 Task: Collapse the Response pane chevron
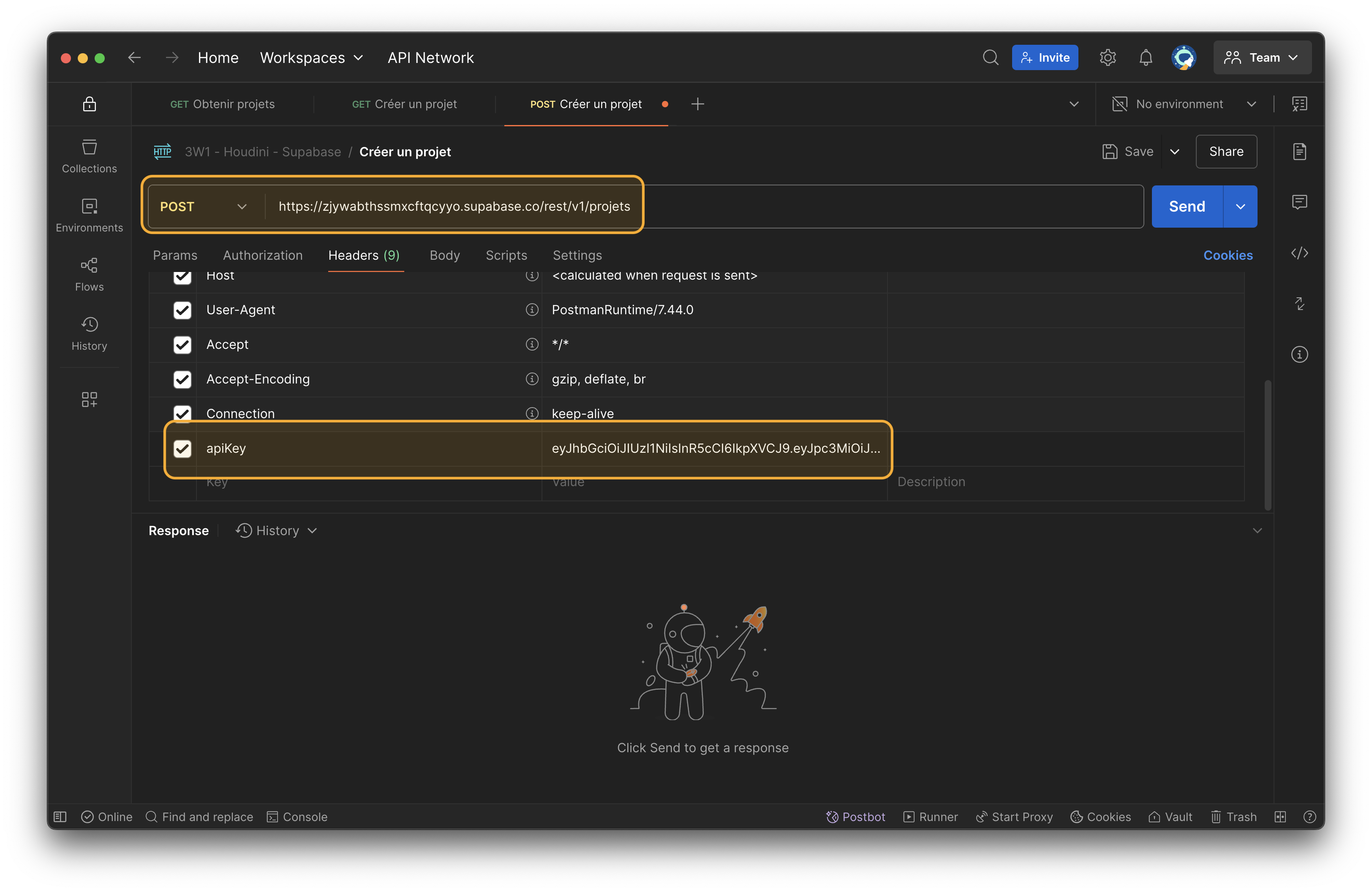click(x=1257, y=531)
